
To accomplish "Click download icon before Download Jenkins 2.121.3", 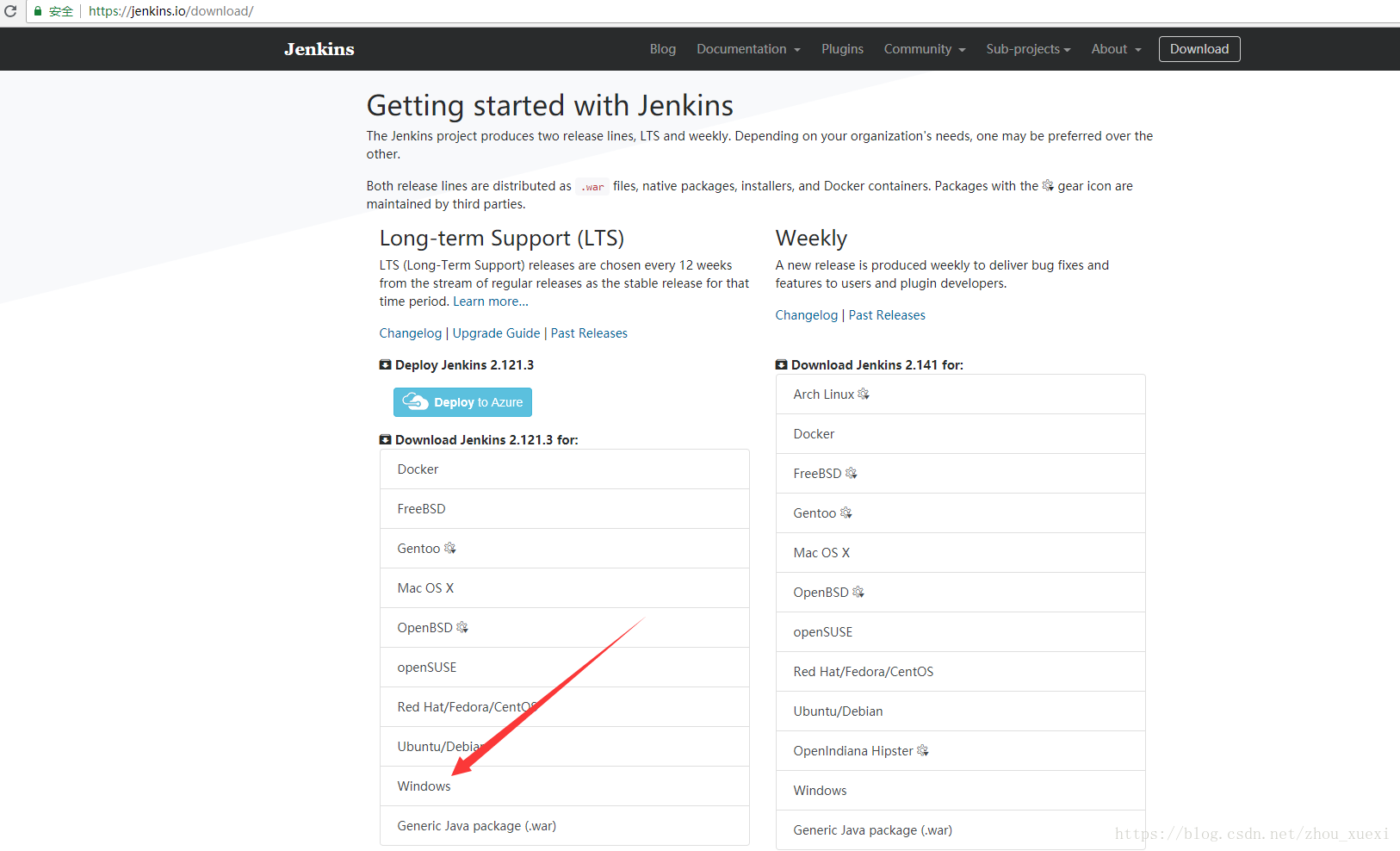I will point(385,439).
